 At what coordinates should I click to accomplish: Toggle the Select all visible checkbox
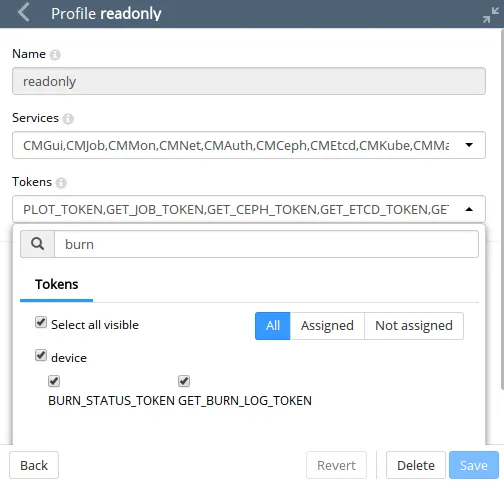coord(41,322)
